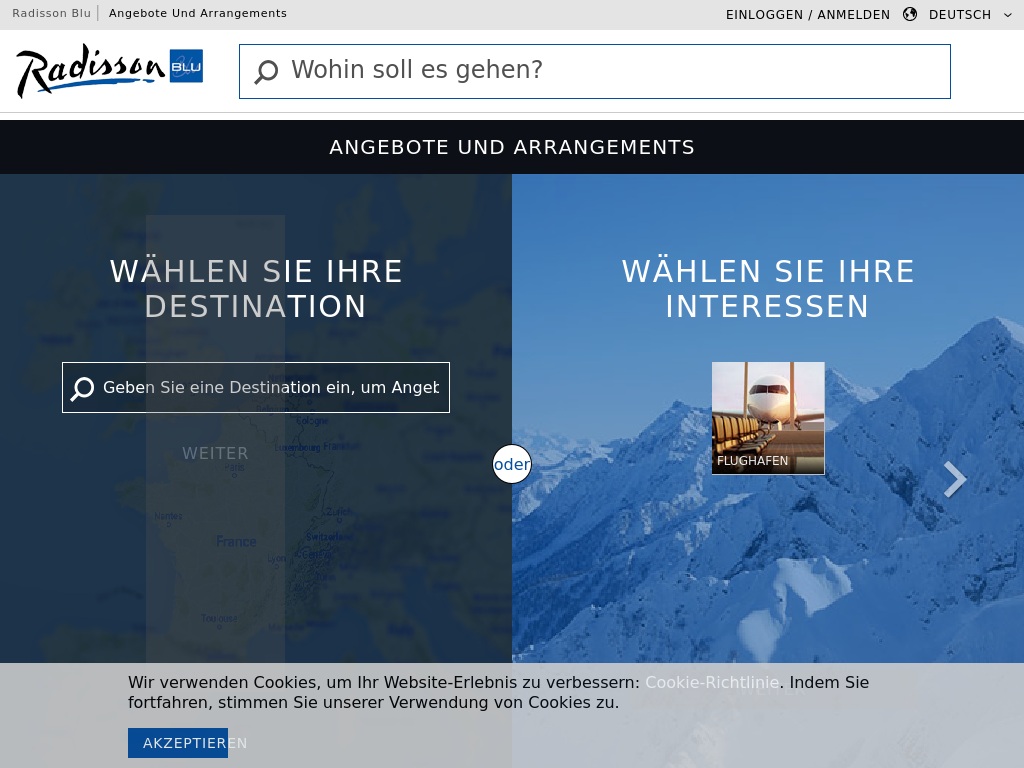Click the globe language icon
This screenshot has height=768, width=1024.
click(x=909, y=14)
